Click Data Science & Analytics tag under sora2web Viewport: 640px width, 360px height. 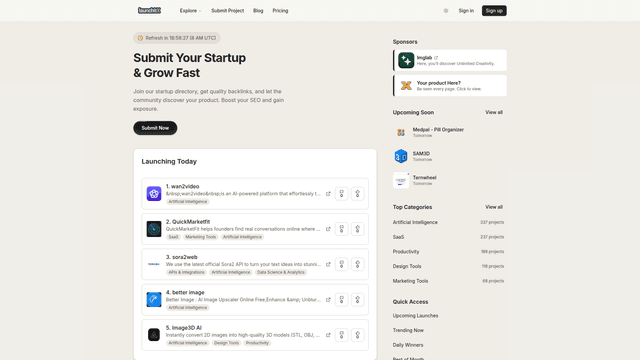281,272
